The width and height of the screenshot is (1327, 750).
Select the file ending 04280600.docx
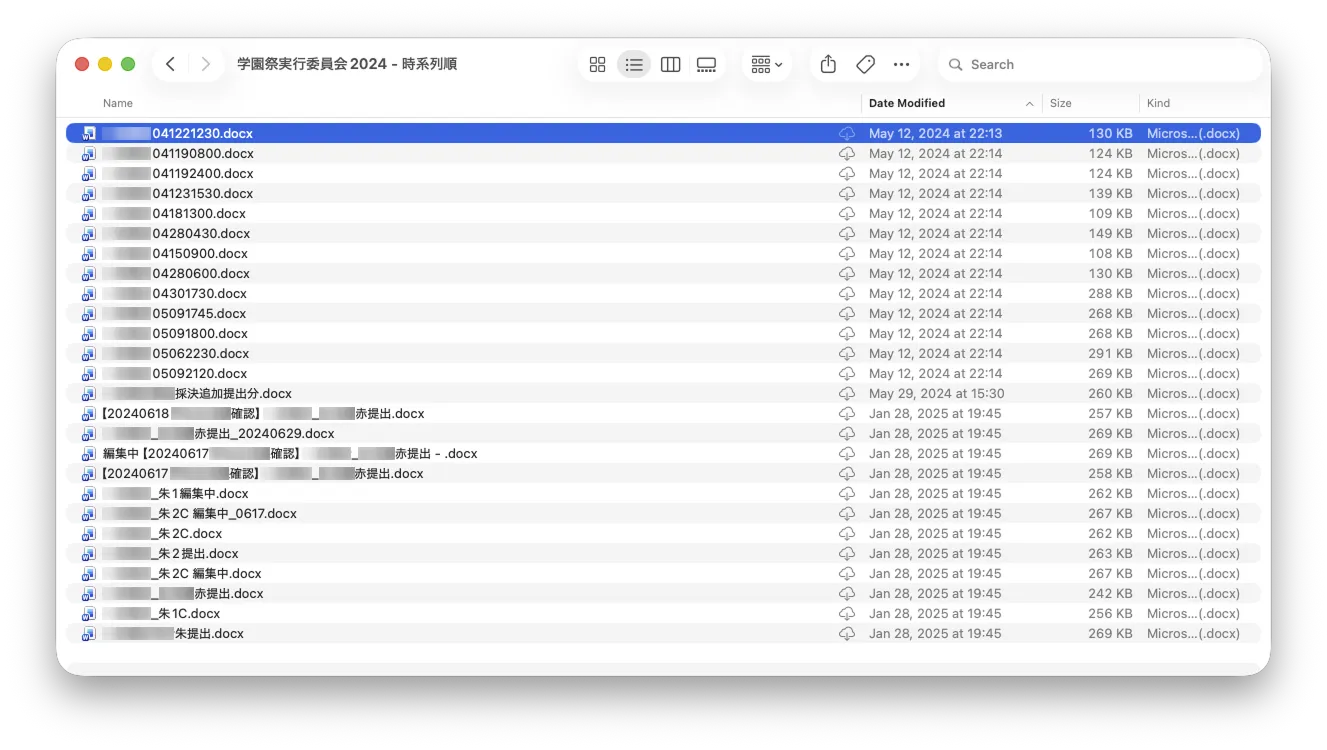pos(664,273)
